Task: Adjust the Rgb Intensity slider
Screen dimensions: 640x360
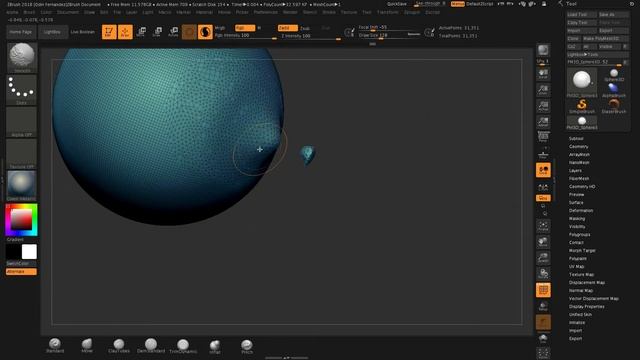Action: coord(245,36)
